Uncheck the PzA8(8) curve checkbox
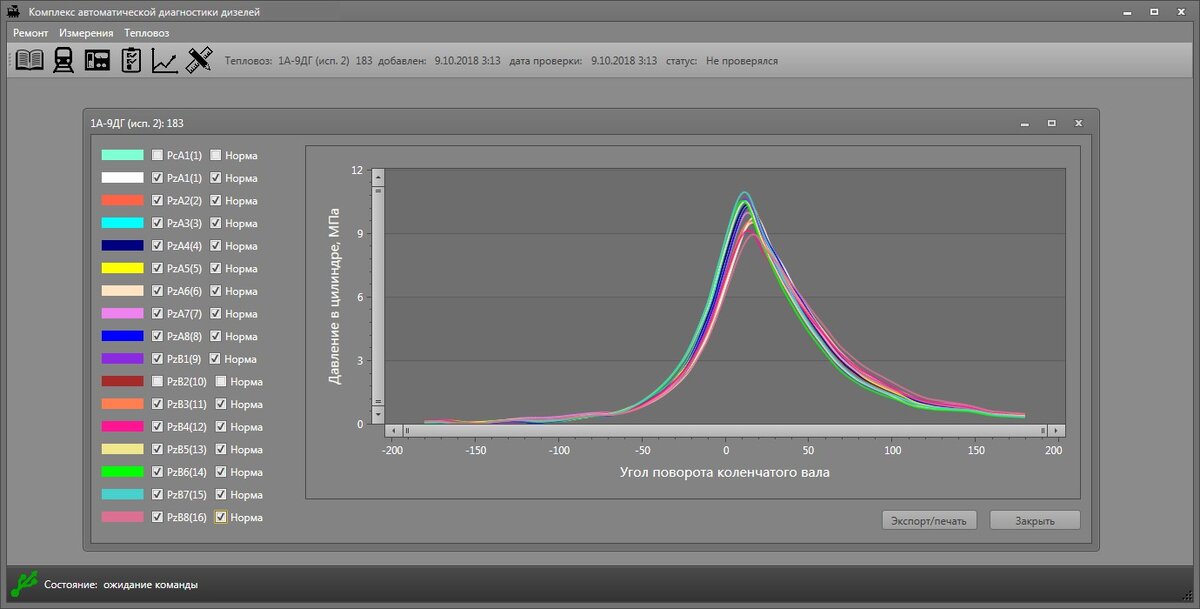The width and height of the screenshot is (1200, 609). (x=157, y=336)
